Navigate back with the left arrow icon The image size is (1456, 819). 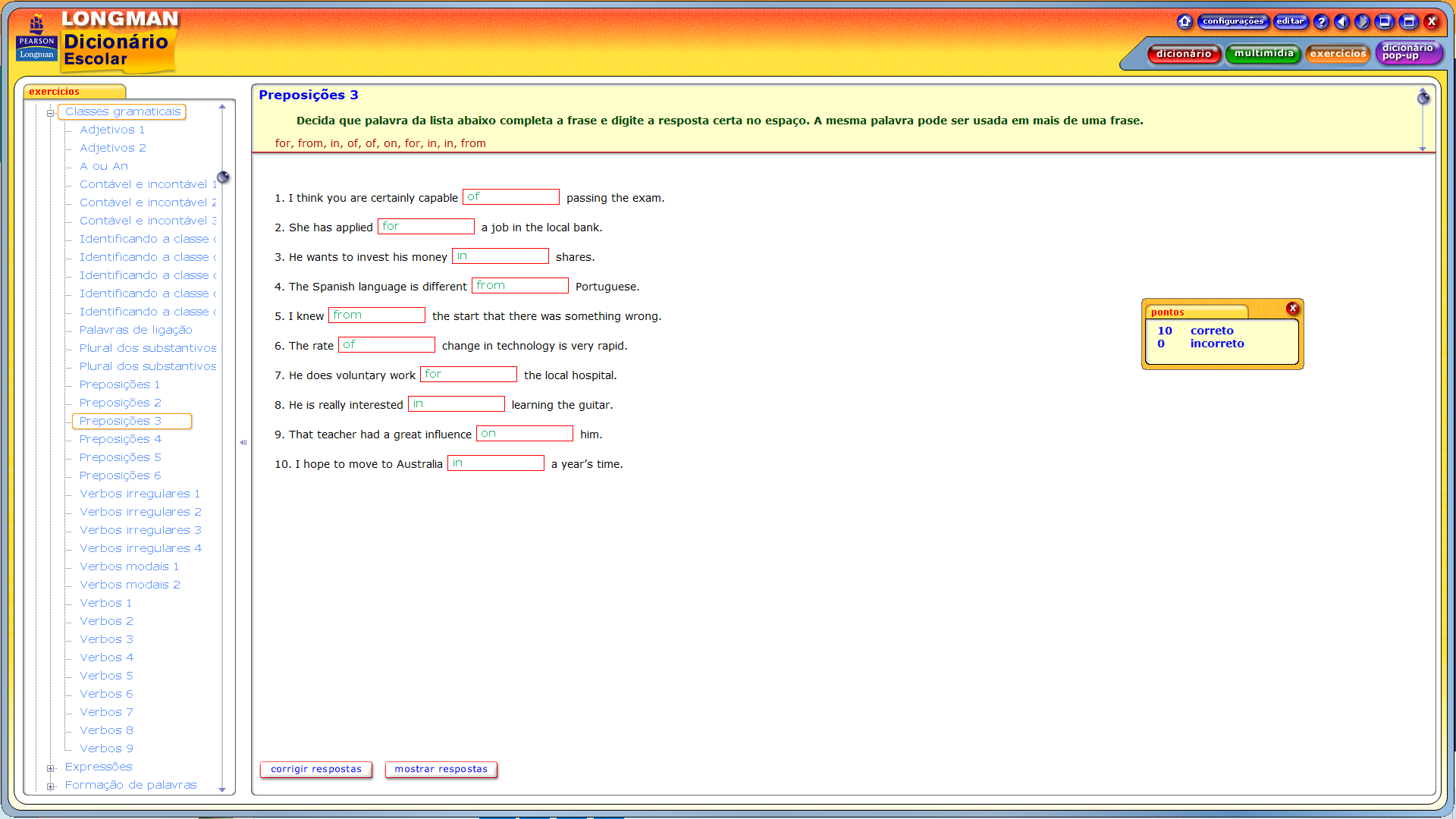(x=1341, y=22)
